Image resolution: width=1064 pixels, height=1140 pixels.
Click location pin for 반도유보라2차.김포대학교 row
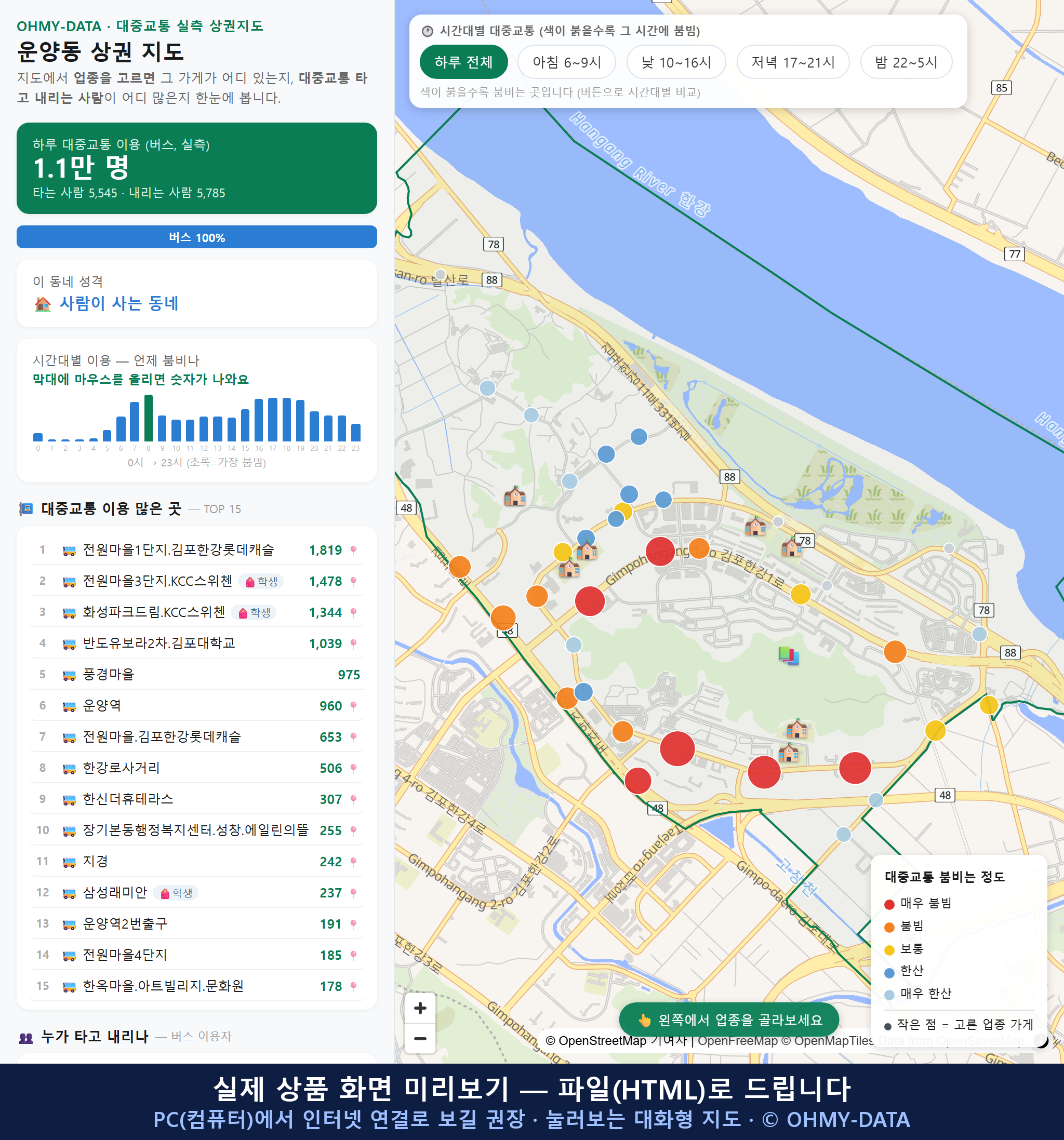pos(353,644)
